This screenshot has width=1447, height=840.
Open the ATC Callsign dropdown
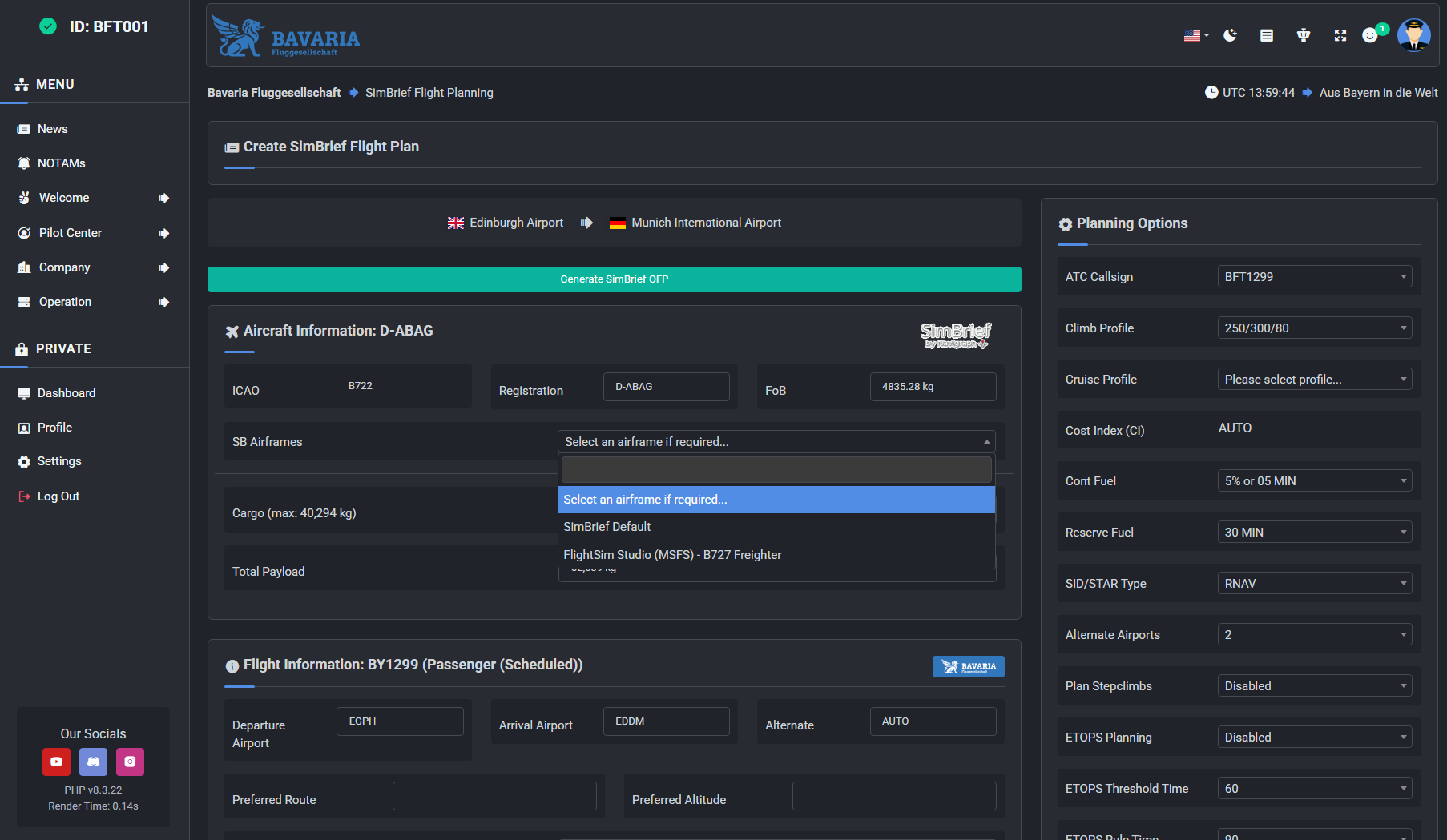[x=1315, y=277]
